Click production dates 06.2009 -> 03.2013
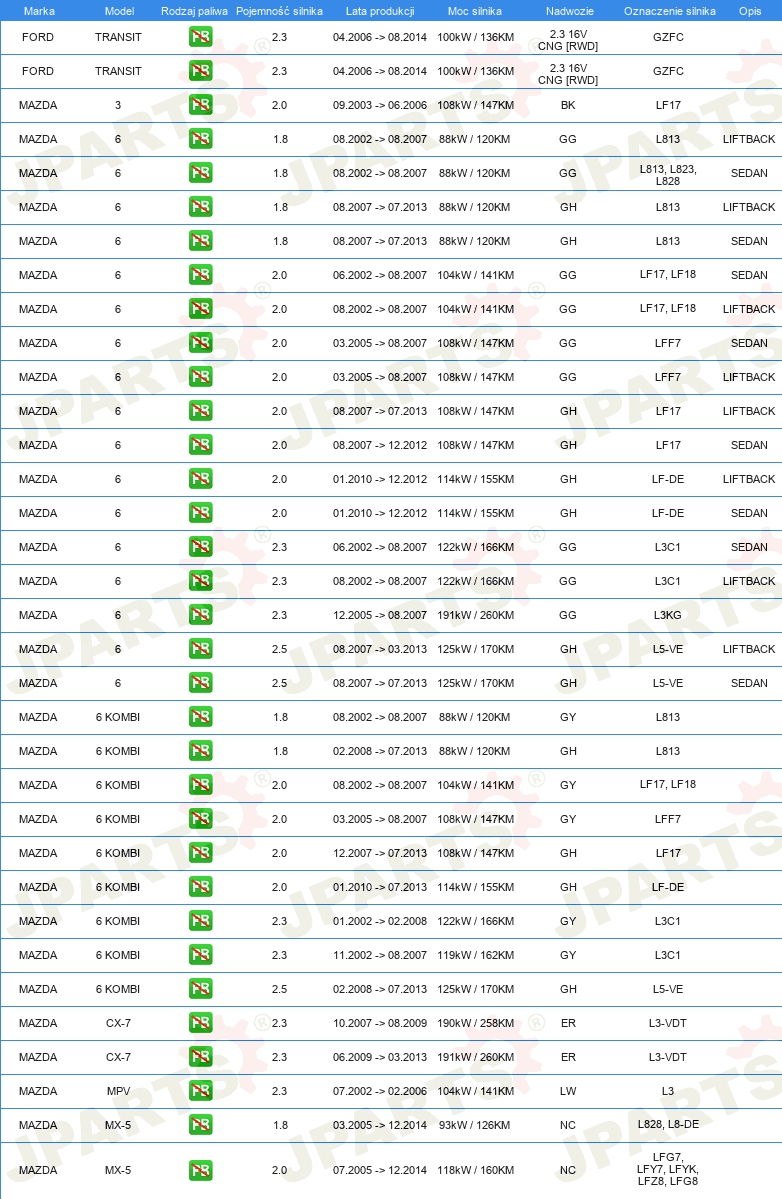Image resolution: width=782 pixels, height=1199 pixels. 380,1057
